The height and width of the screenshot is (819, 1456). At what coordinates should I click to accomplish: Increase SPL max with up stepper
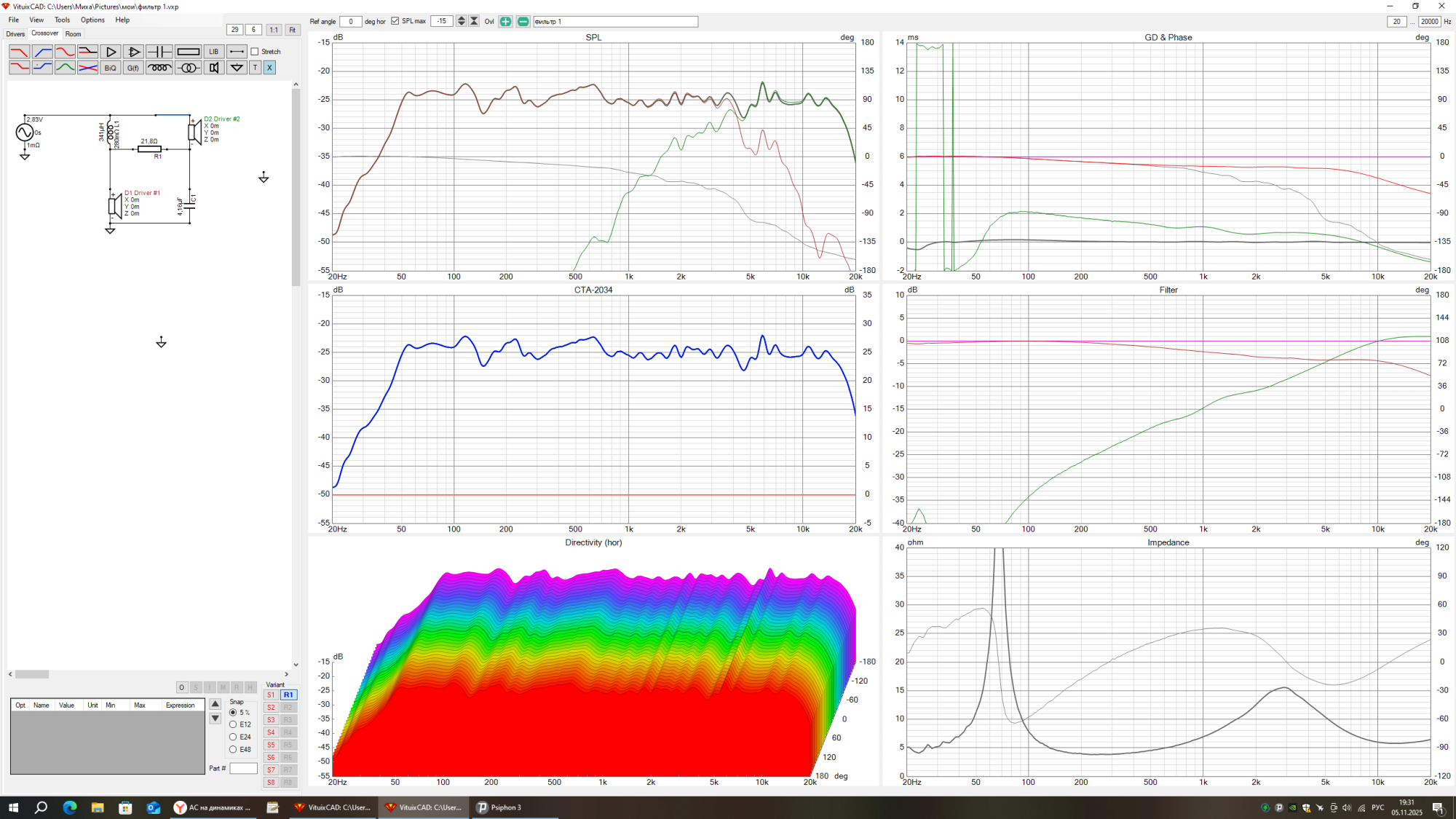pos(461,19)
